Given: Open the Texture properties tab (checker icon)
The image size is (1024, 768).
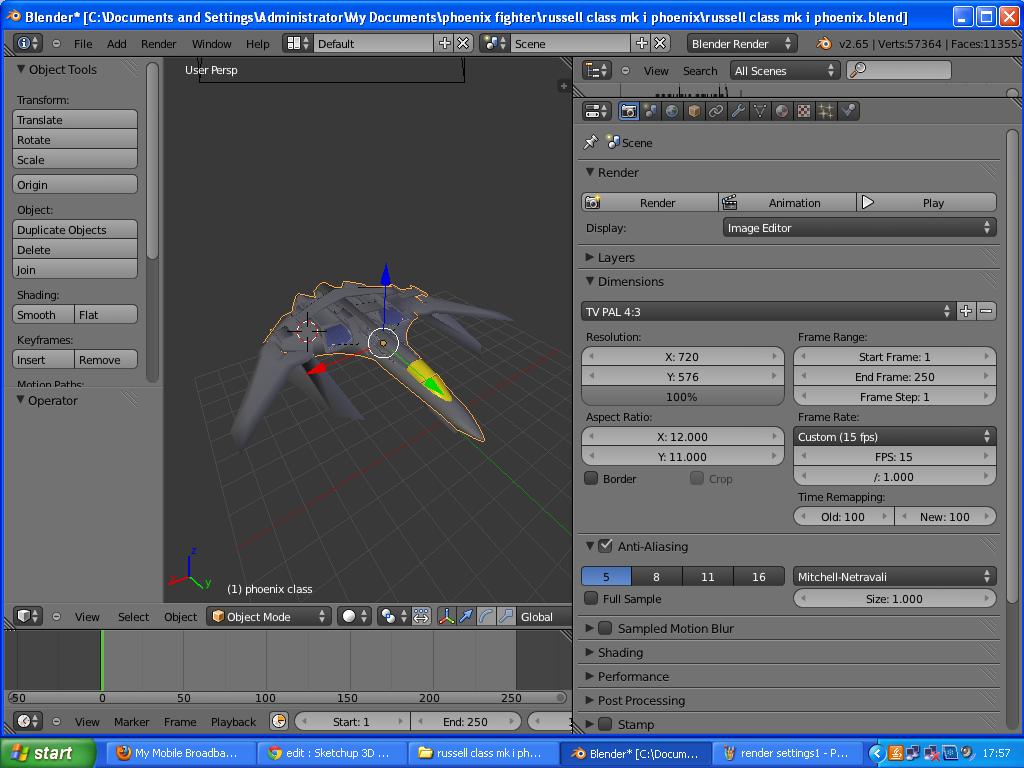Looking at the screenshot, I should coord(803,110).
